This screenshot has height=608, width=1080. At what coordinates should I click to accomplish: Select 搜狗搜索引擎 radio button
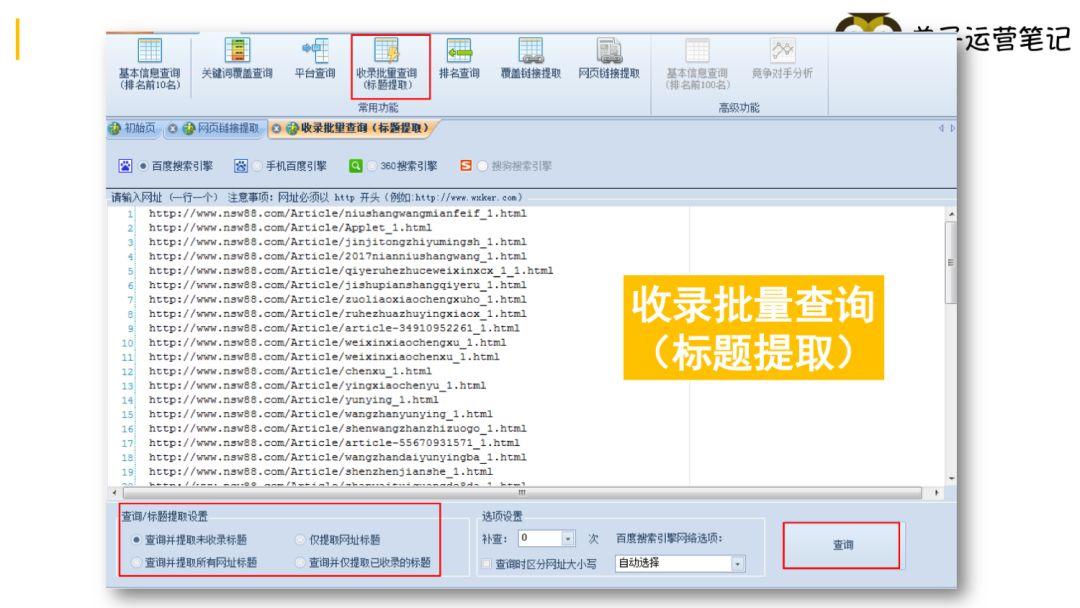[483, 166]
